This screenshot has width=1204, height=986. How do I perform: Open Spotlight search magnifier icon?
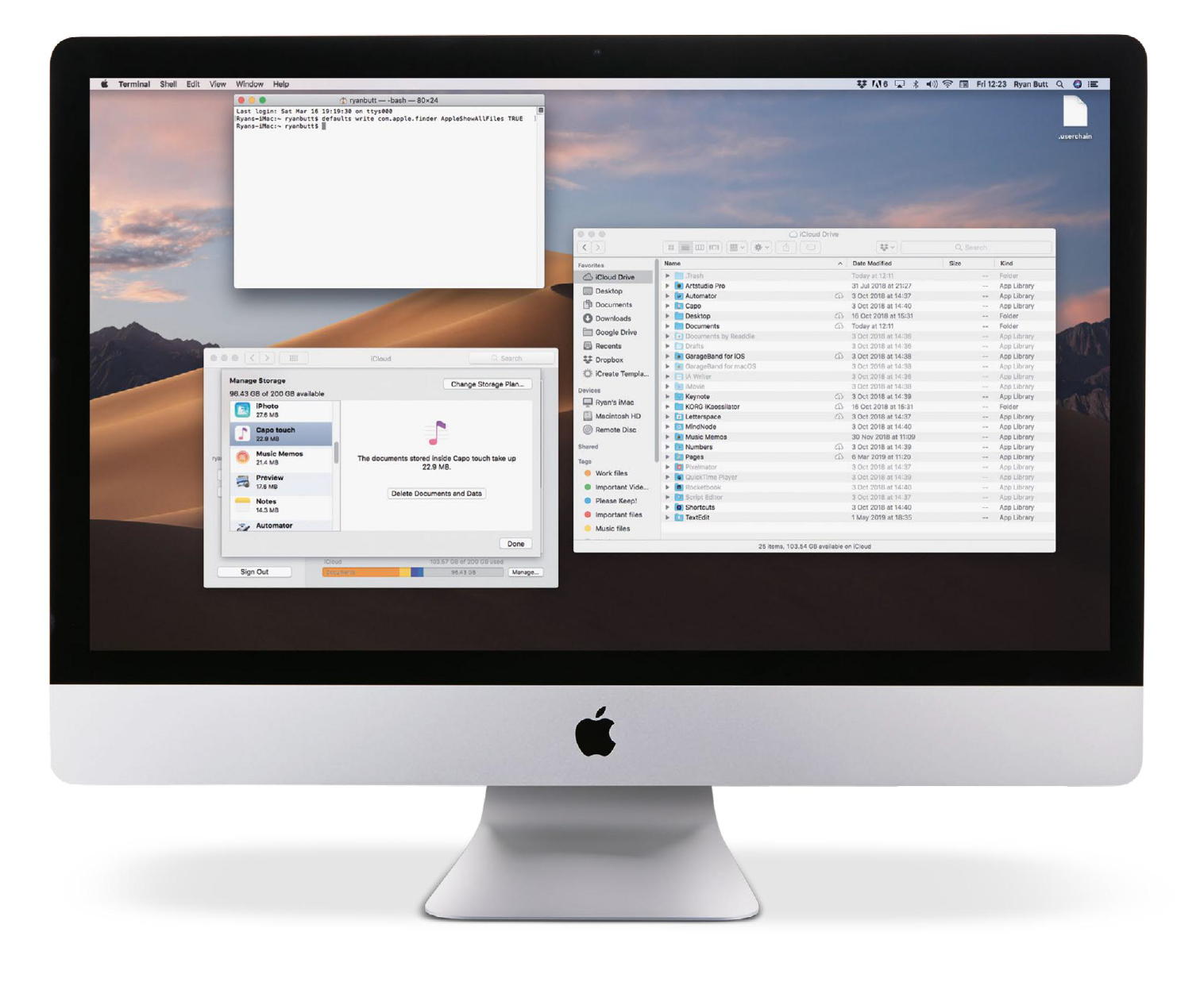tap(1059, 84)
